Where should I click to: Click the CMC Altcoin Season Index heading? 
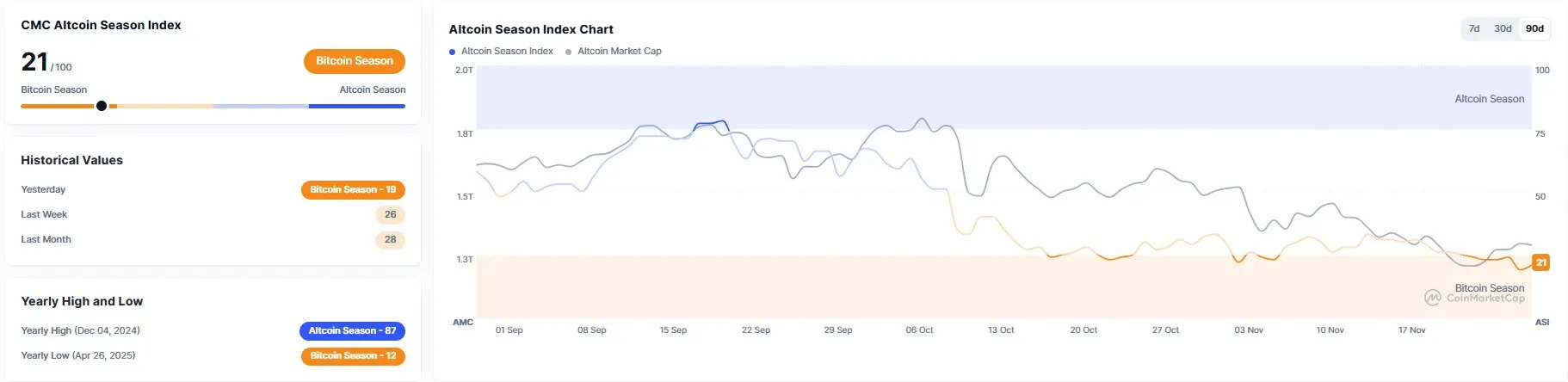[x=101, y=25]
